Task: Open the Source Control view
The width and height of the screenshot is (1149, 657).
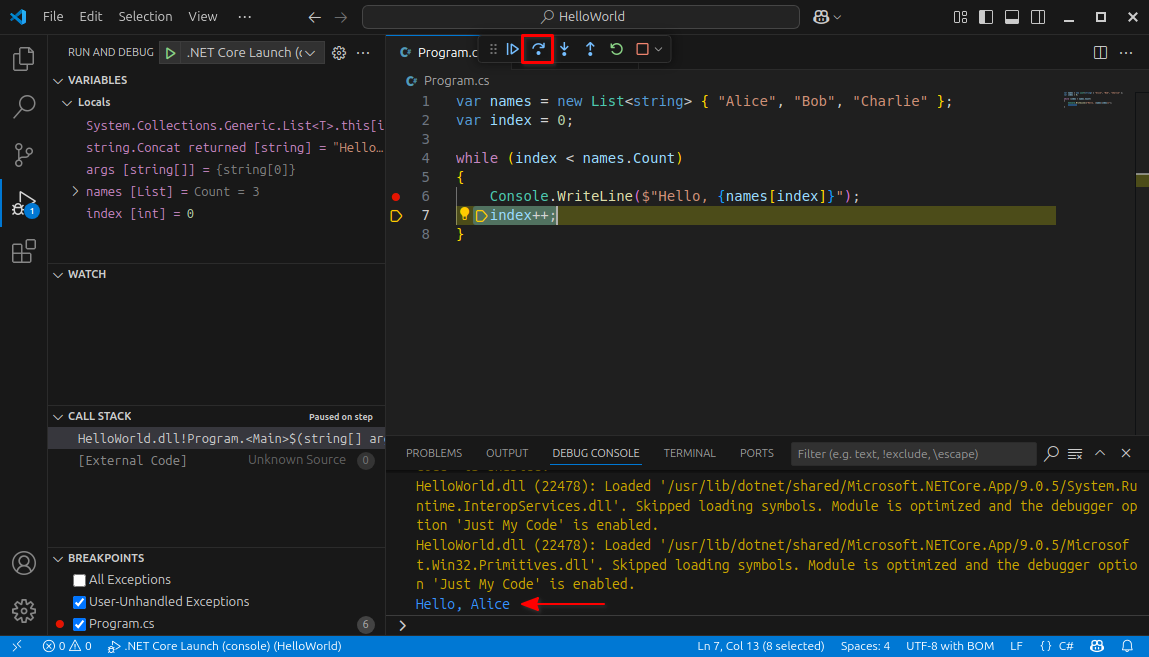Action: [x=23, y=155]
